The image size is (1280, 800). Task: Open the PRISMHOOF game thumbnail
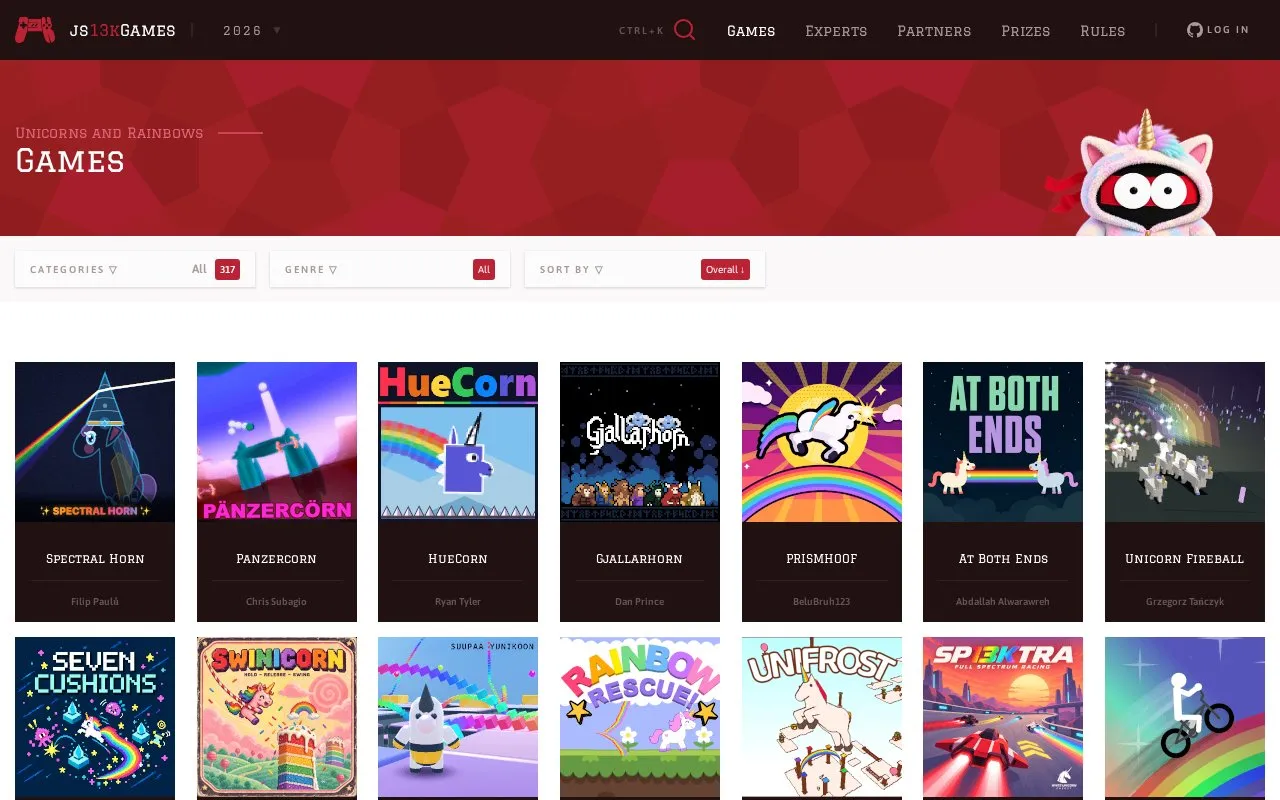point(822,442)
